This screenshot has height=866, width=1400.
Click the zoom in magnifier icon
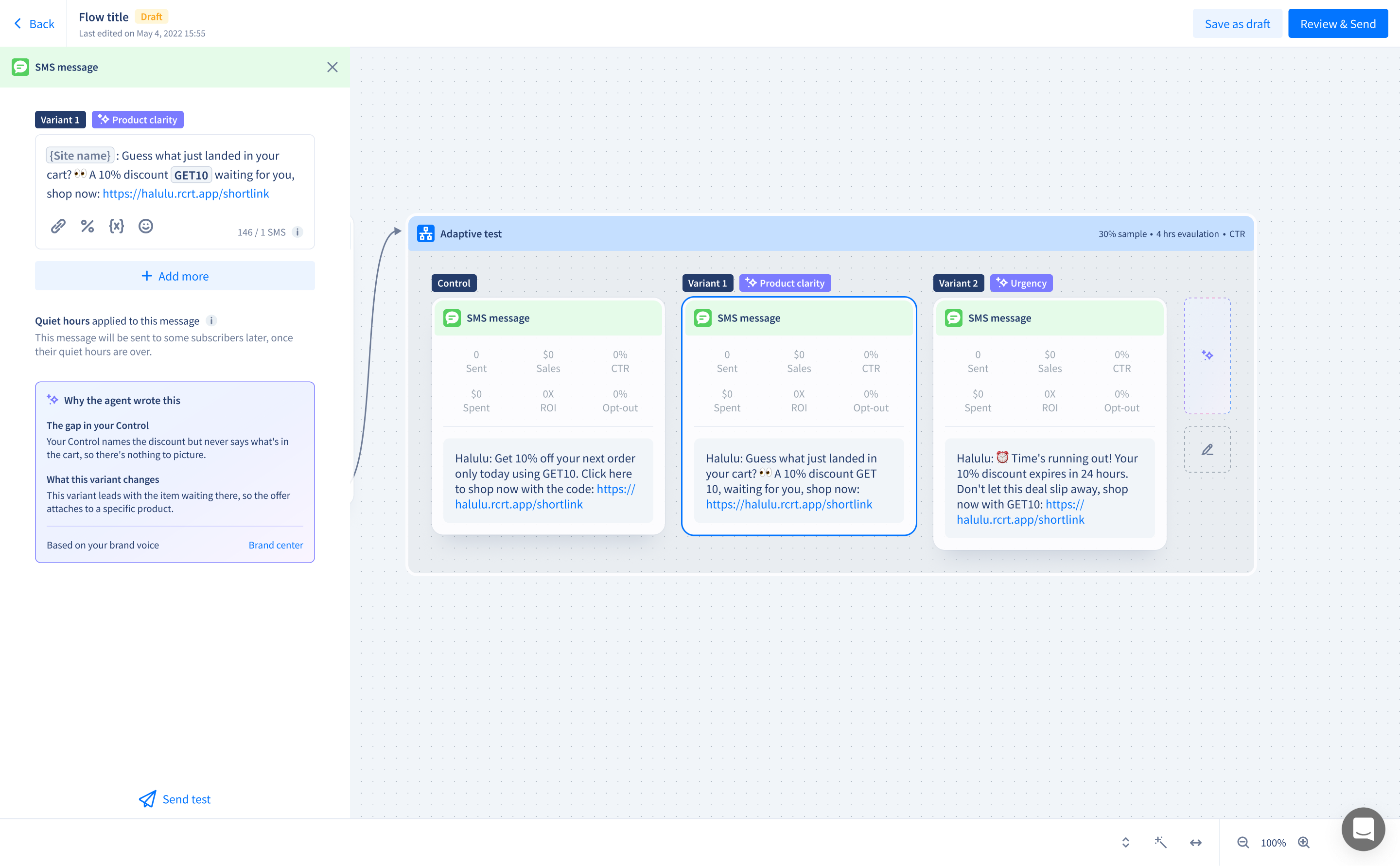(x=1304, y=843)
